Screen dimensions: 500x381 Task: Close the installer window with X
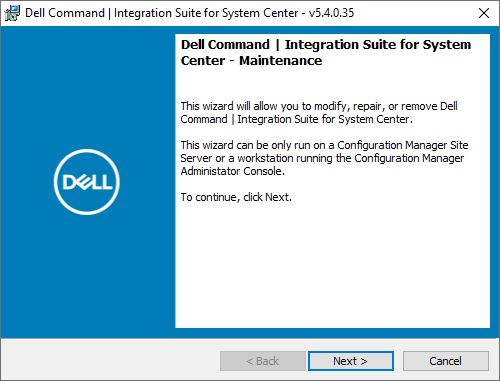coord(484,13)
